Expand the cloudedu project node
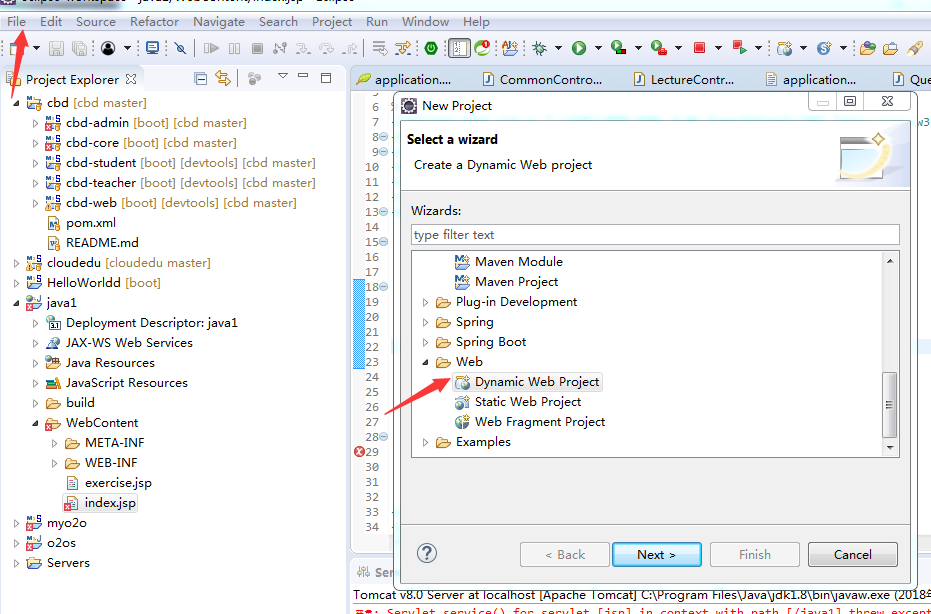 [x=16, y=263]
